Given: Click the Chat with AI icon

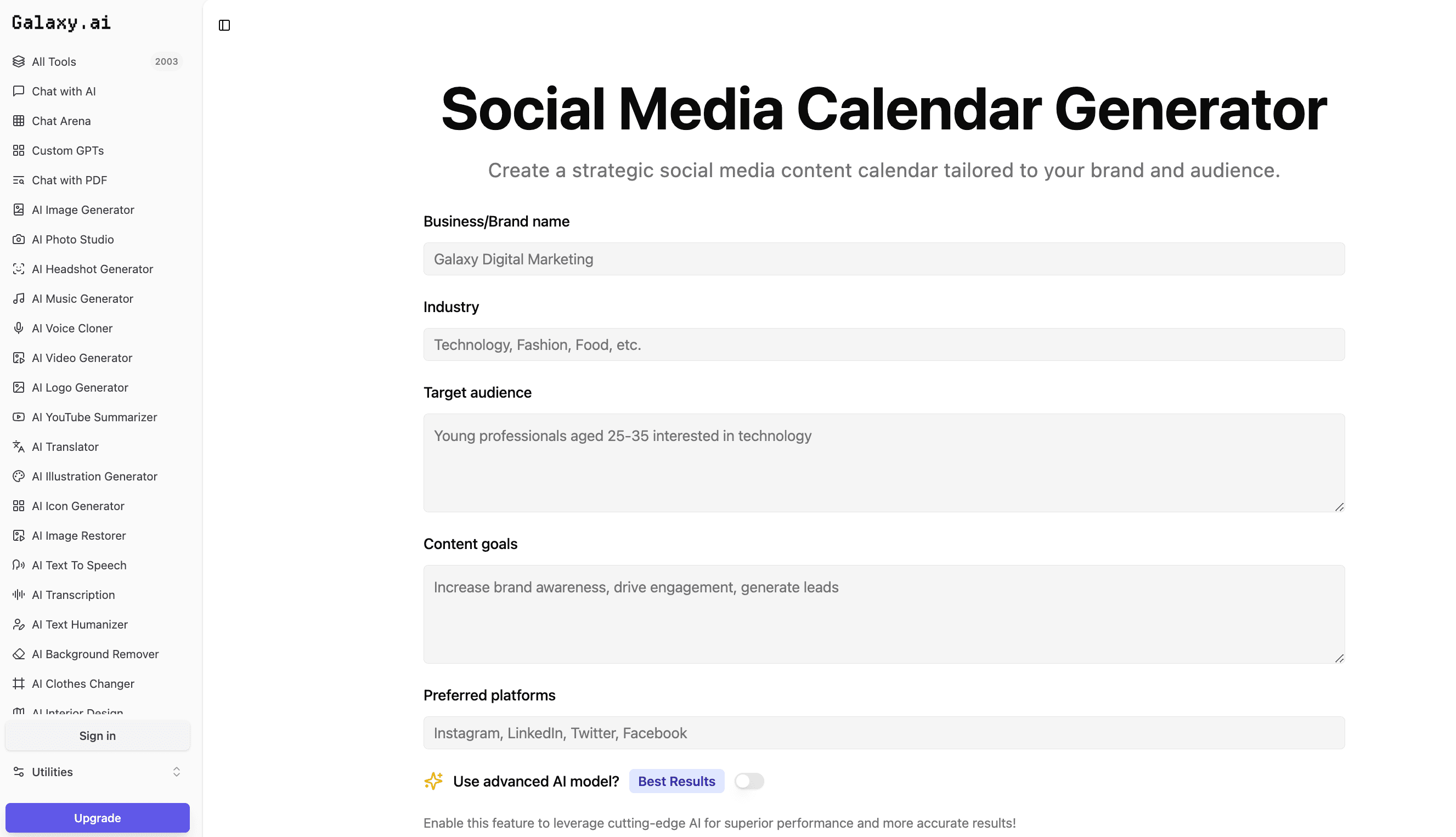Looking at the screenshot, I should [18, 91].
